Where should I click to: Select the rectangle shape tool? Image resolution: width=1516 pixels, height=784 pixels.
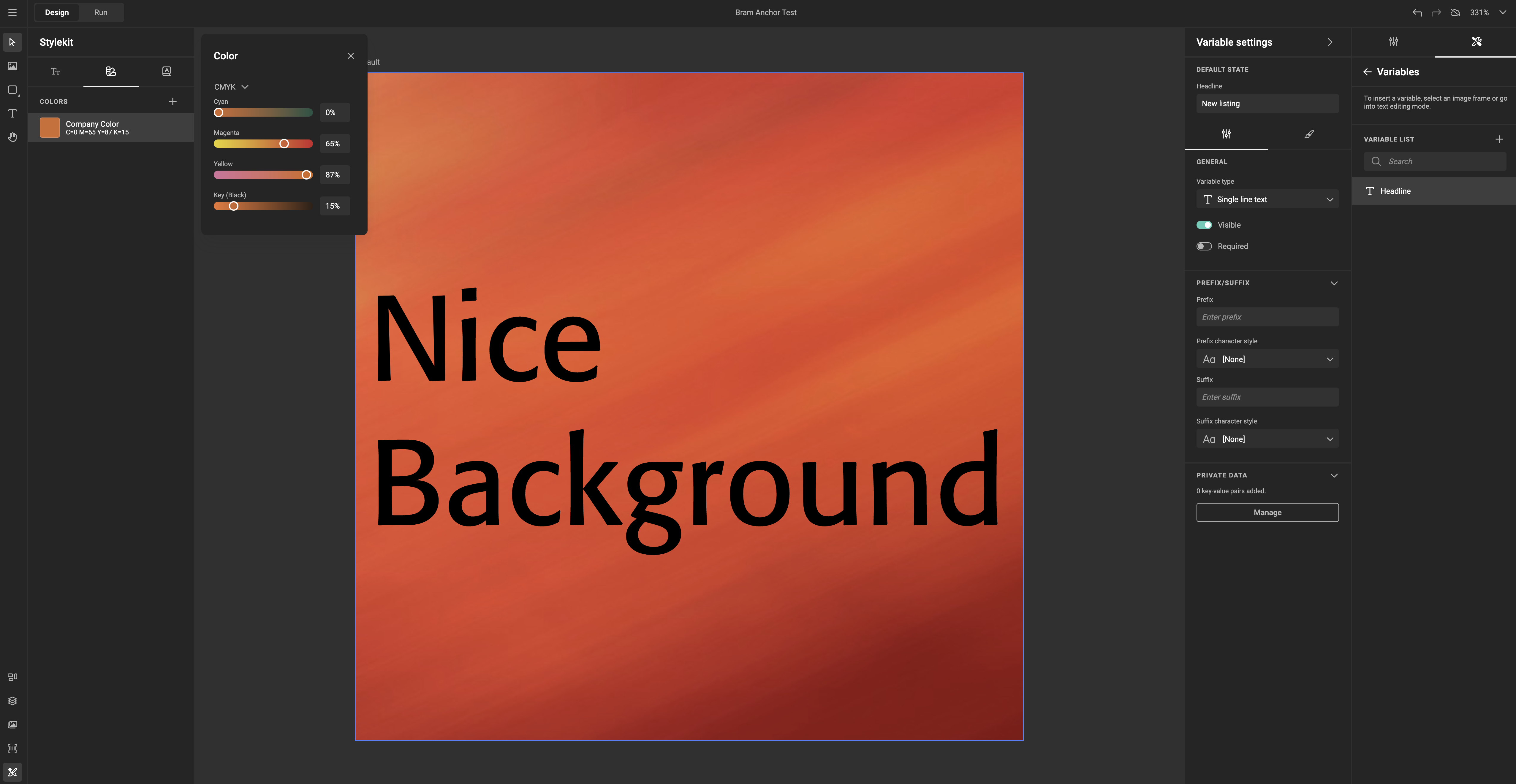(12, 90)
